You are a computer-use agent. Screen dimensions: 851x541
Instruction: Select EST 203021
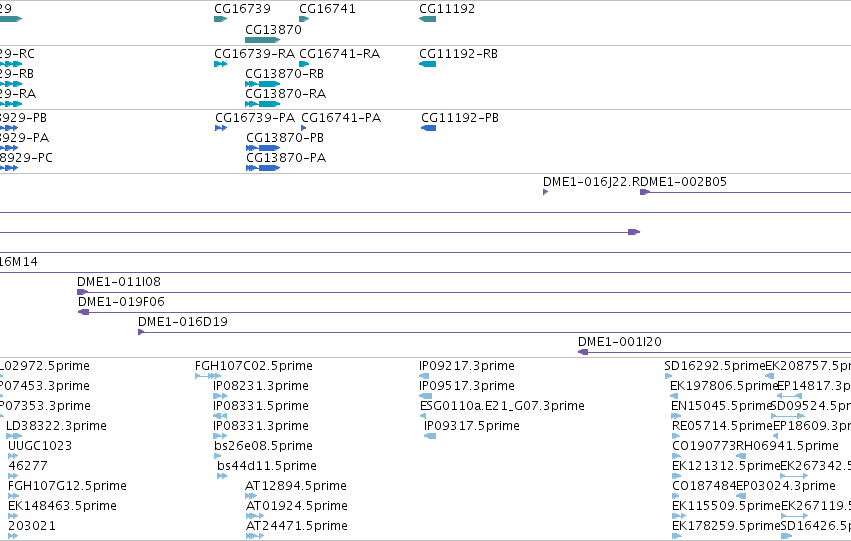(31, 526)
